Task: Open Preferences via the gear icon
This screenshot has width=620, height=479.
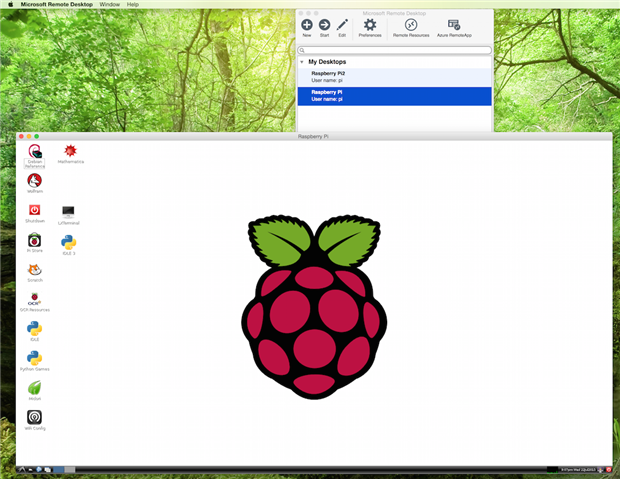Action: pyautogui.click(x=370, y=25)
